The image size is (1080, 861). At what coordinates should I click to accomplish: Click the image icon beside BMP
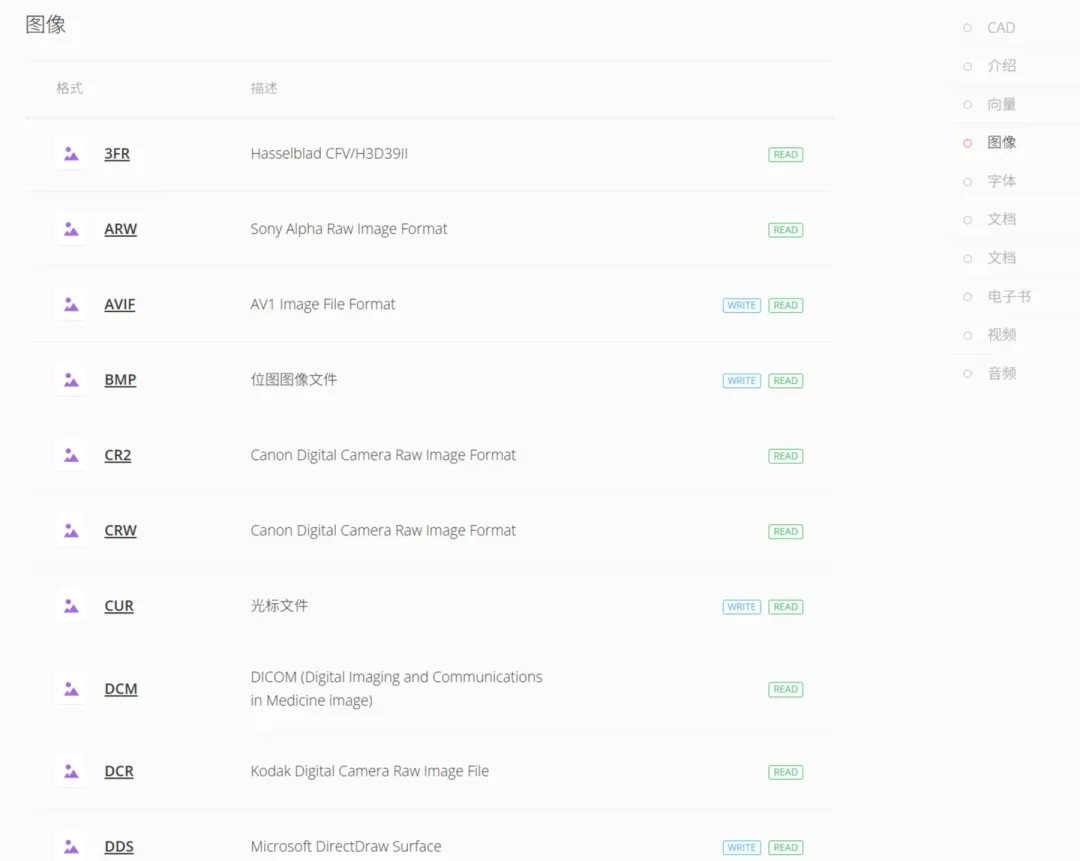pos(71,380)
